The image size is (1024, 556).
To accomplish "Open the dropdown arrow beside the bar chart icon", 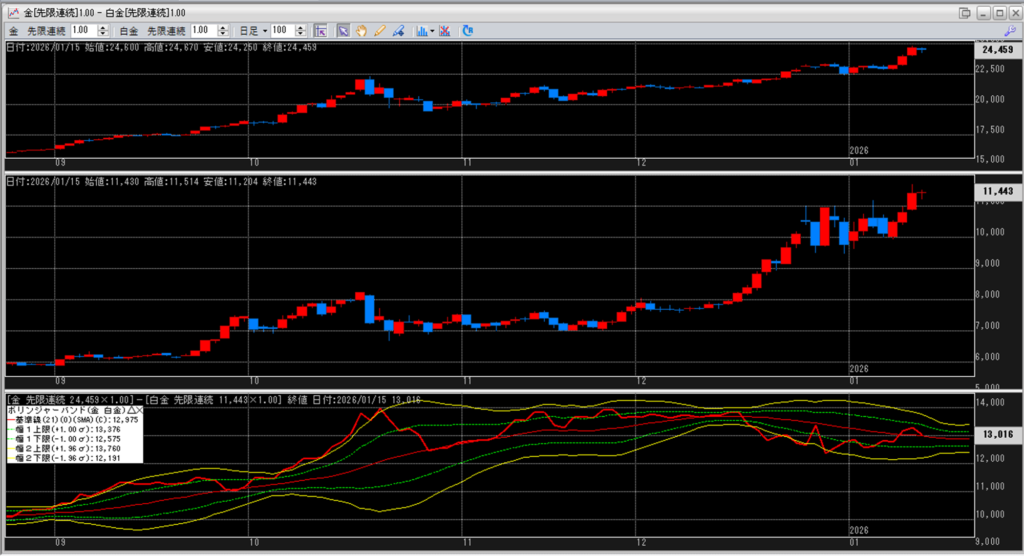I will 432,31.
